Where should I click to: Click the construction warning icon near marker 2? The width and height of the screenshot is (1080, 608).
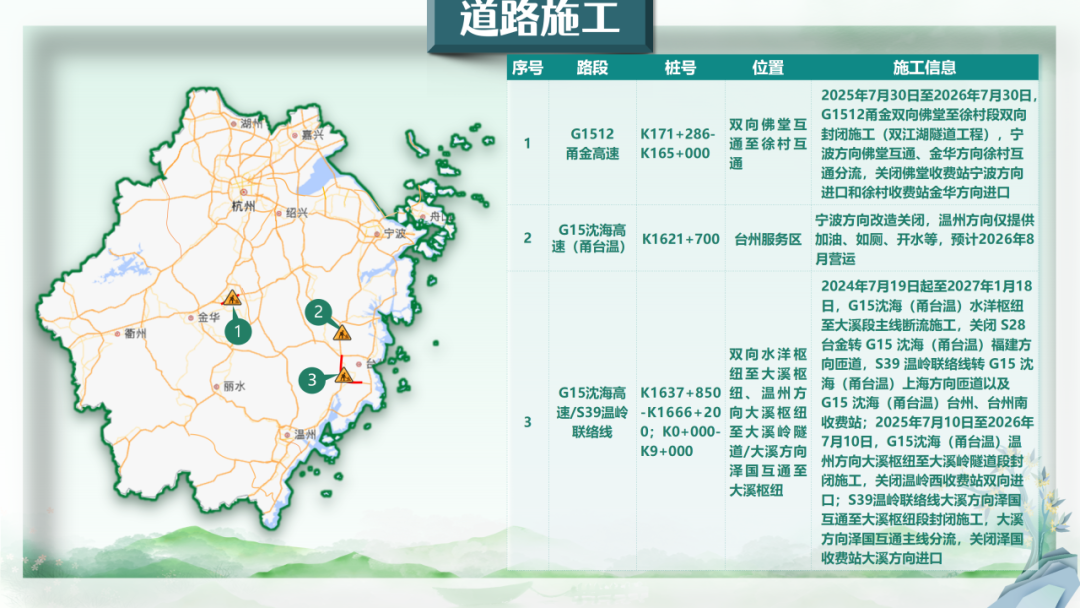[342, 333]
